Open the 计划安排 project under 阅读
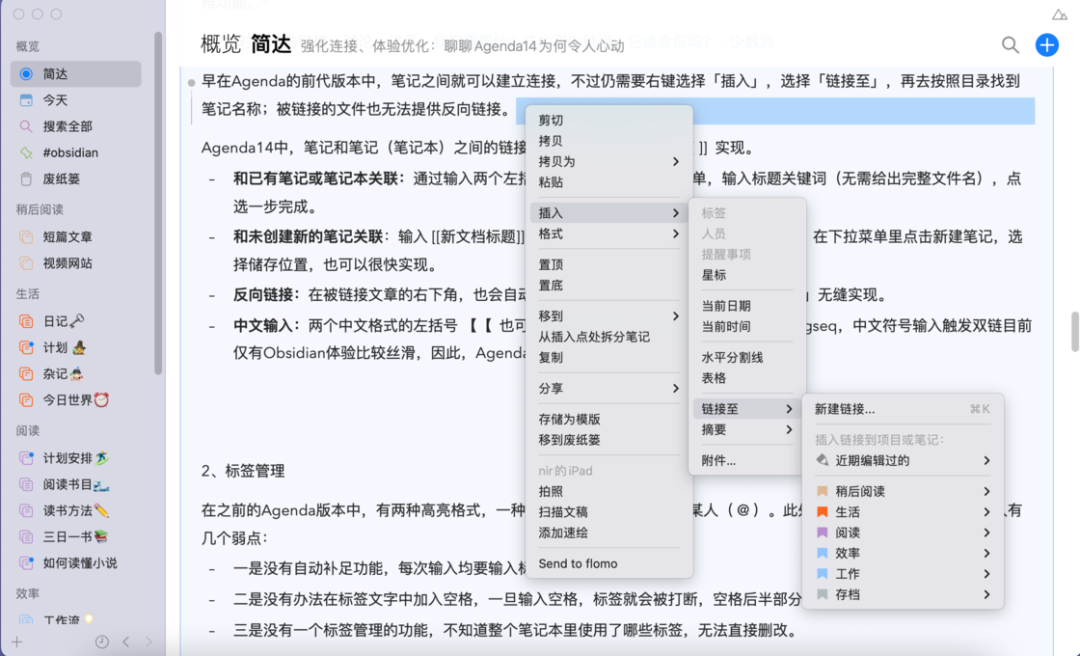Screen dimensions: 1080x656 coord(76,458)
